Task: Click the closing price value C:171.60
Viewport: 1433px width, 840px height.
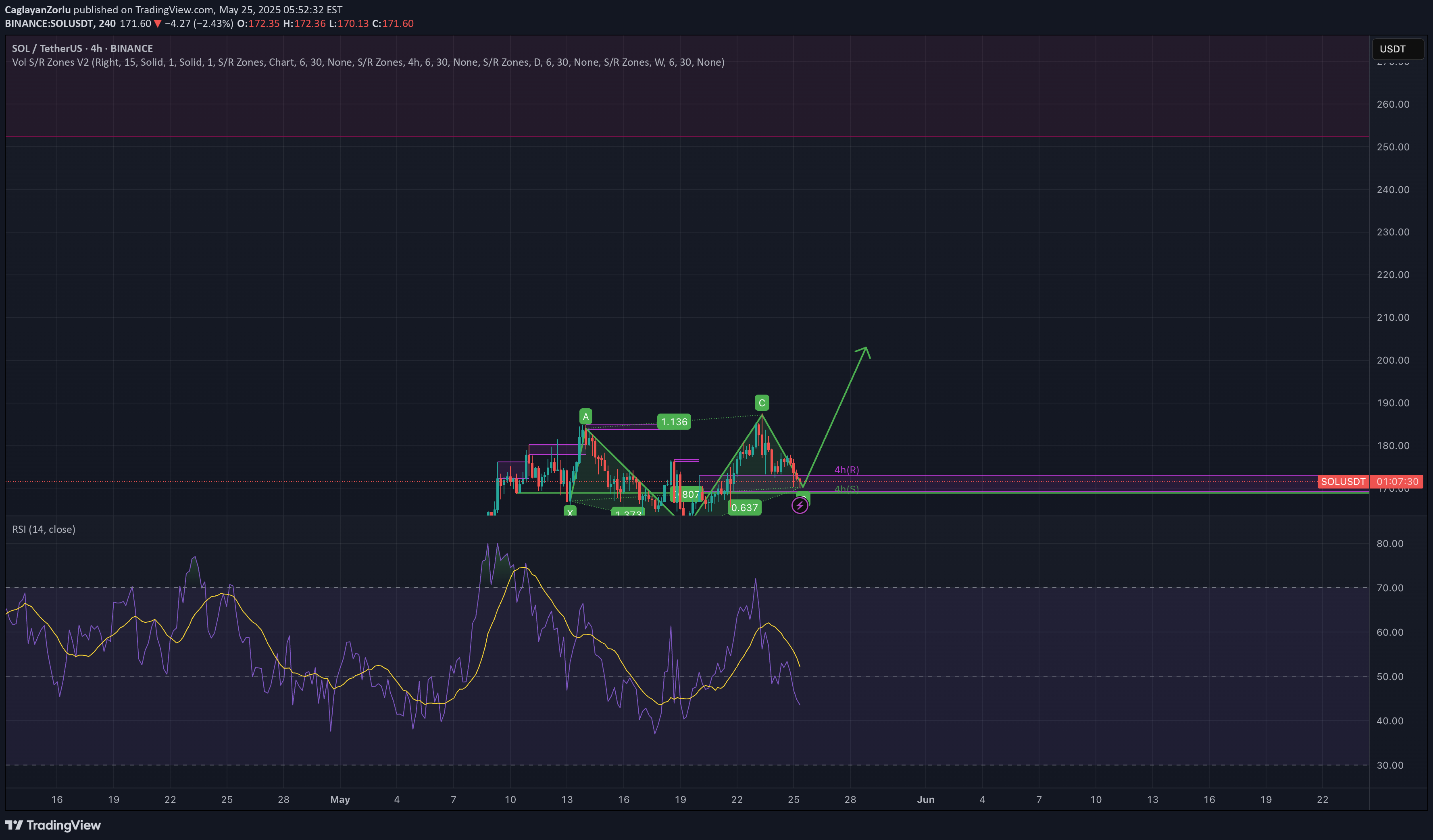Action: [393, 23]
